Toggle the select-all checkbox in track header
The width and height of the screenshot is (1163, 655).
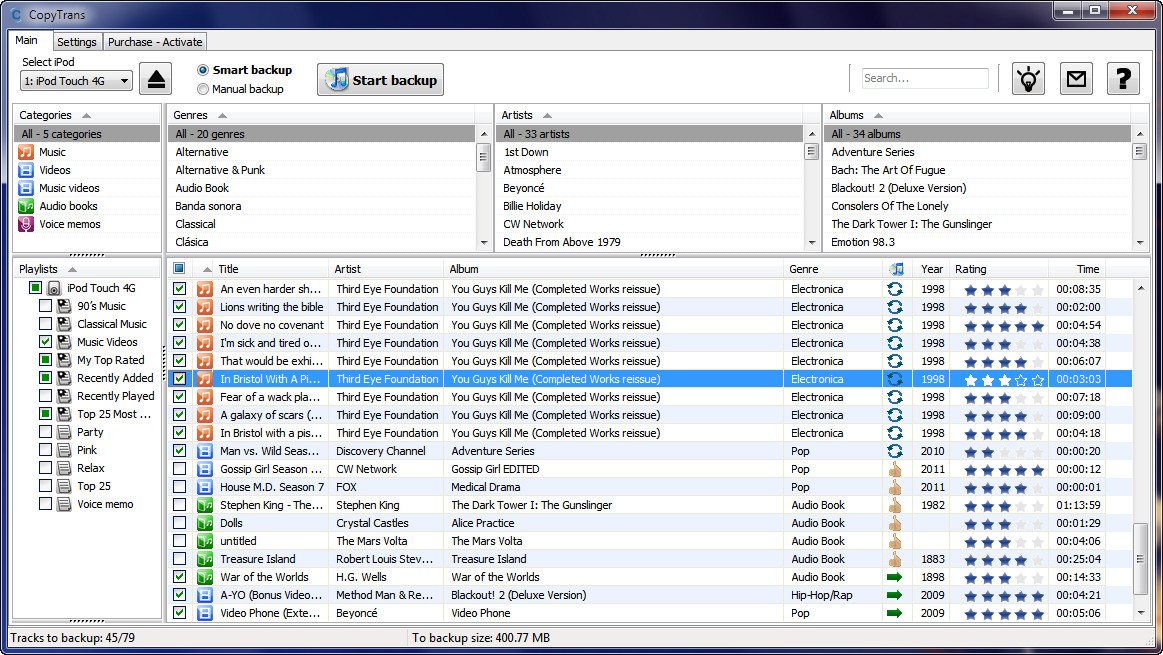(x=179, y=269)
